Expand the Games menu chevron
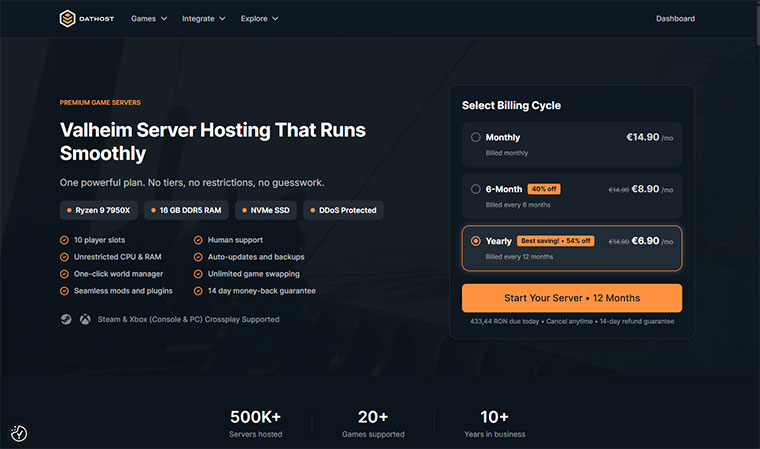Viewport: 760px width, 449px height. point(164,18)
